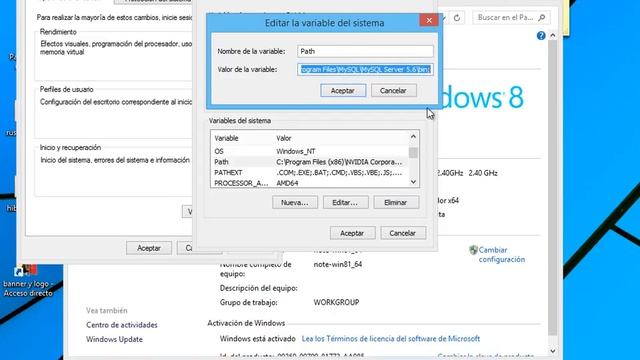Click the Cambiar configuración shield icon

pos(473,250)
